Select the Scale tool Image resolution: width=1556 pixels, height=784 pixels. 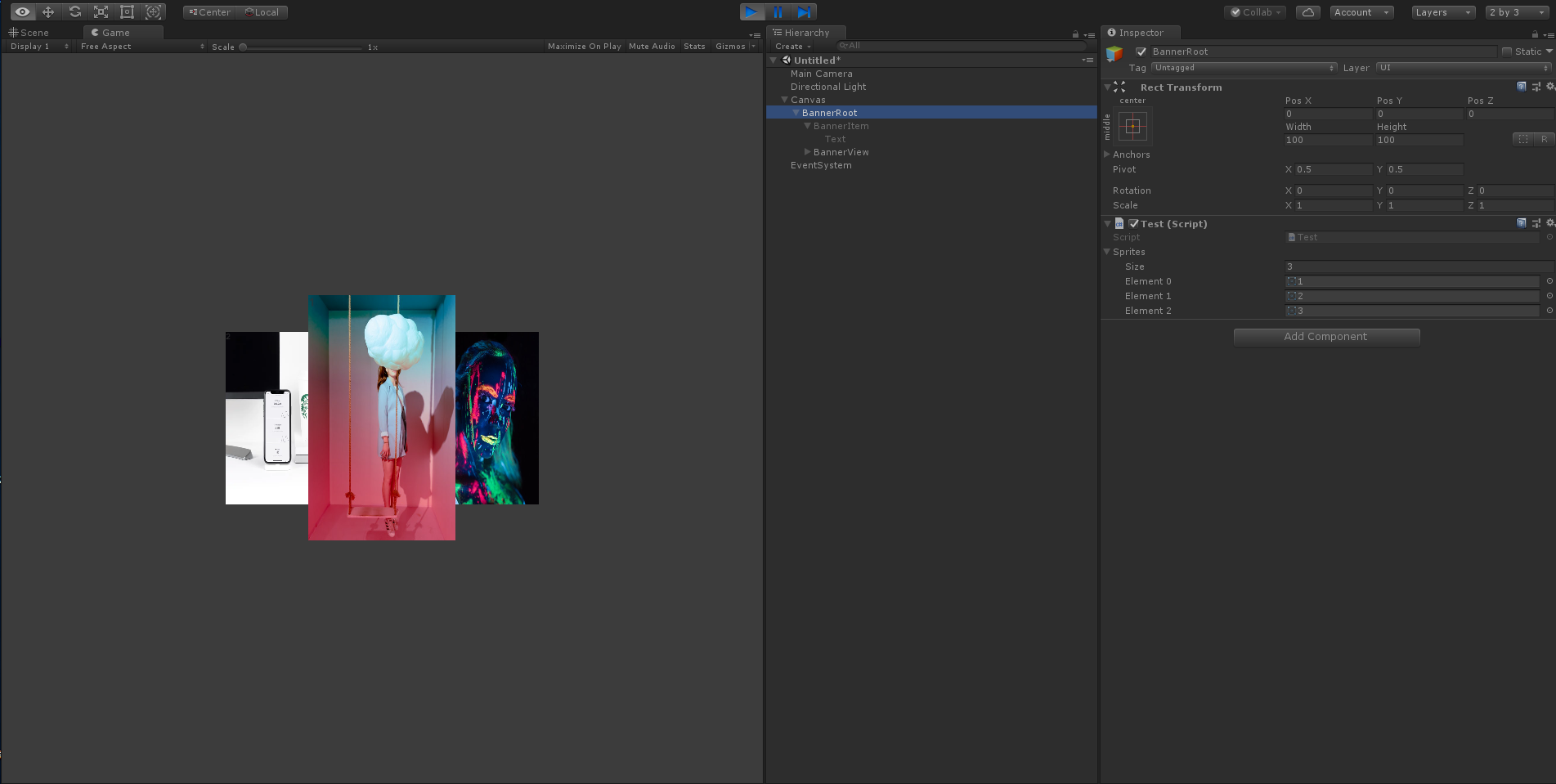tap(101, 12)
